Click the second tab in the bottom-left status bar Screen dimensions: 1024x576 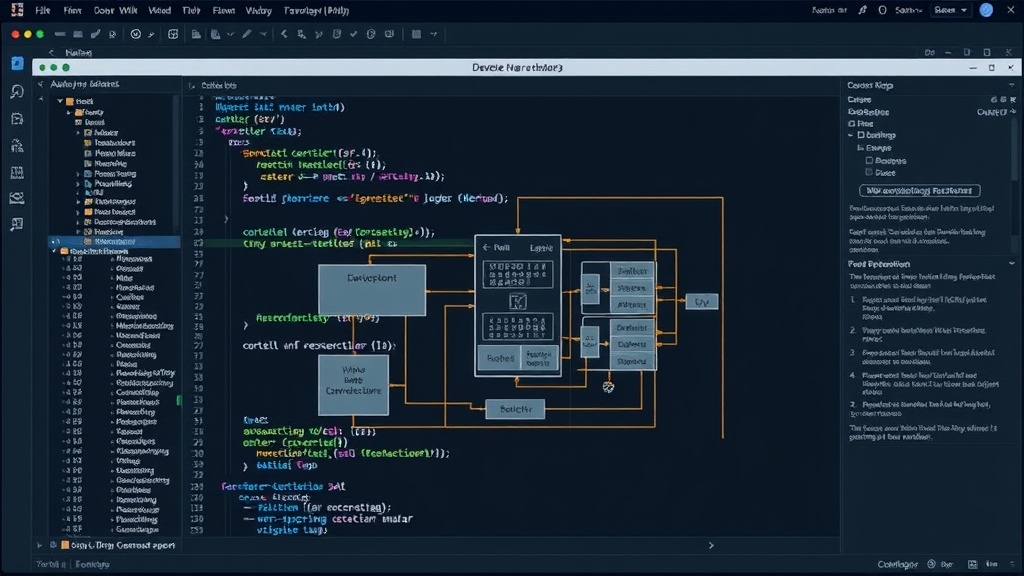tap(92, 564)
